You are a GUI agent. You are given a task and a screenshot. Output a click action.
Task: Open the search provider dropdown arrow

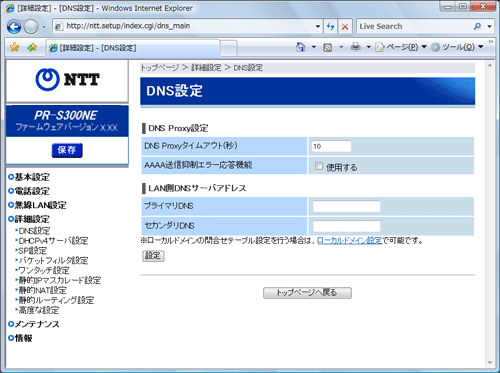coord(489,26)
